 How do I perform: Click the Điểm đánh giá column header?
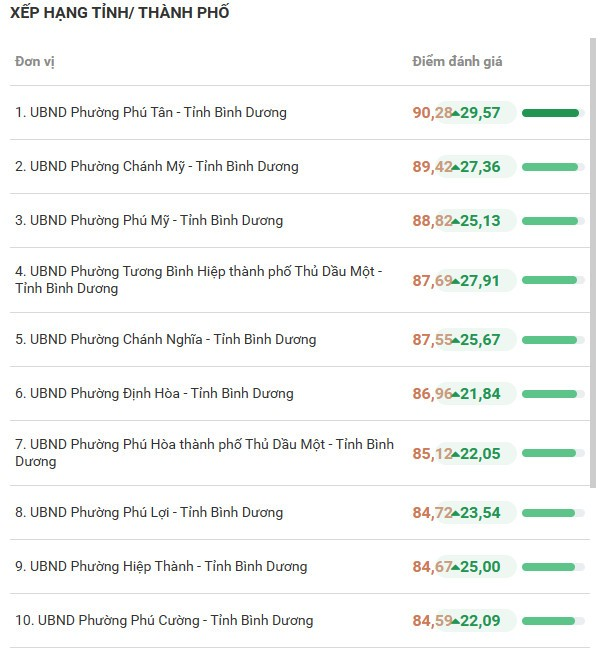pos(457,62)
